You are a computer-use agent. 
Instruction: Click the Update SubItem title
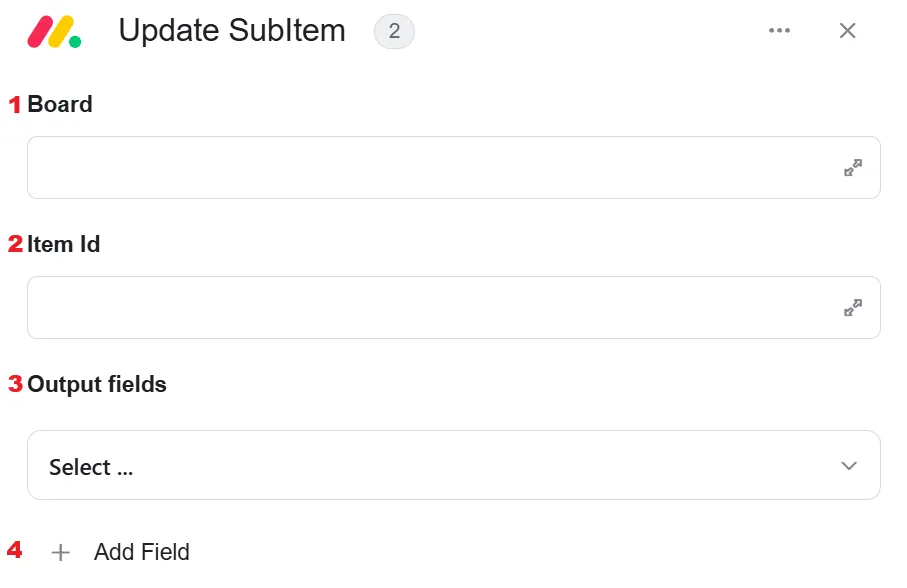[232, 31]
